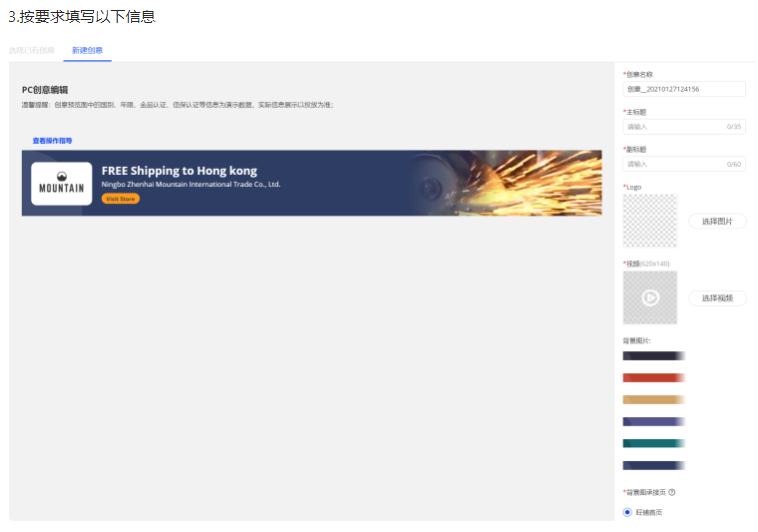
Task: Open the 查看操作指导 link
Action: [x=52, y=141]
